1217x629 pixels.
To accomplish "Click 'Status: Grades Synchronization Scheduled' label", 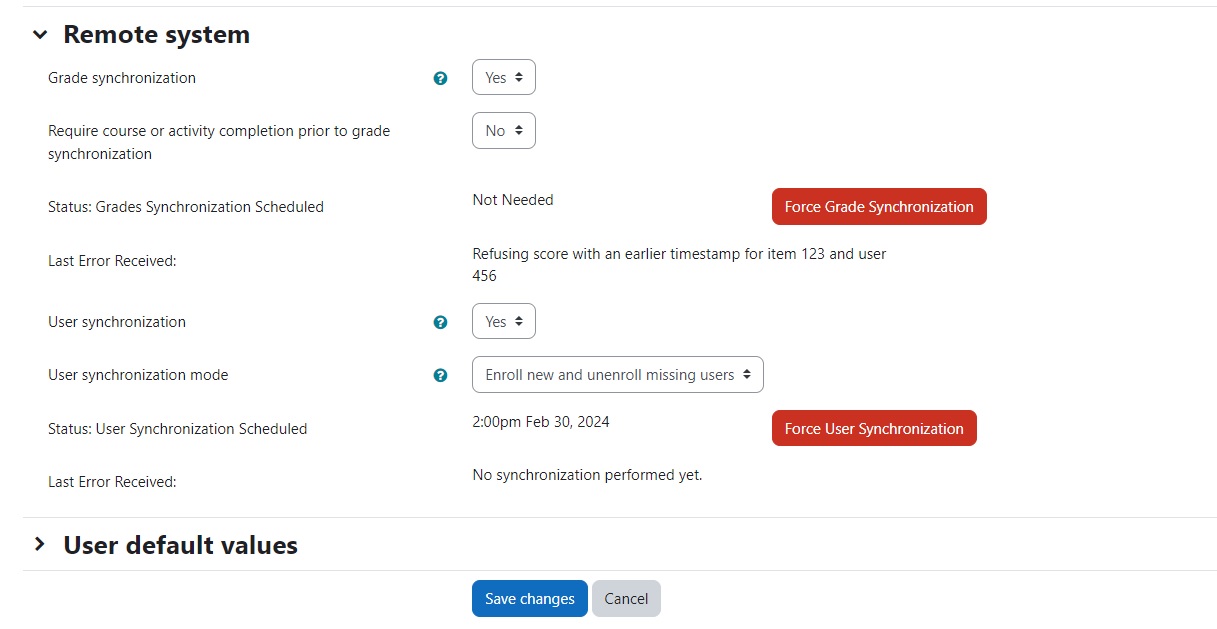I will pyautogui.click(x=186, y=207).
